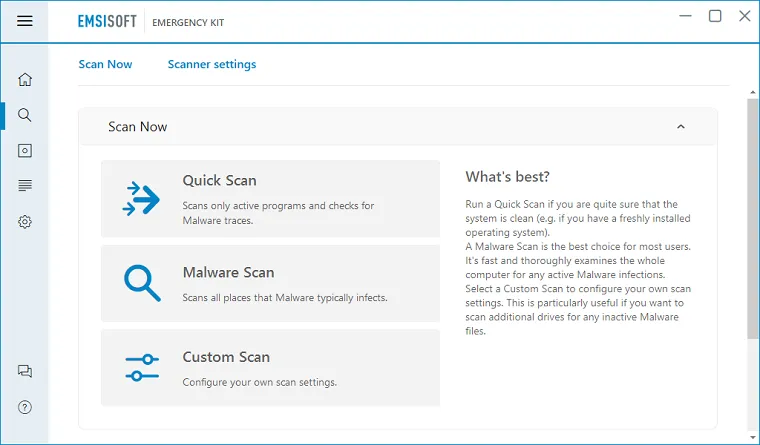Click the 'What's best?' heading
Viewport: 760px width, 445px height.
[x=507, y=176]
